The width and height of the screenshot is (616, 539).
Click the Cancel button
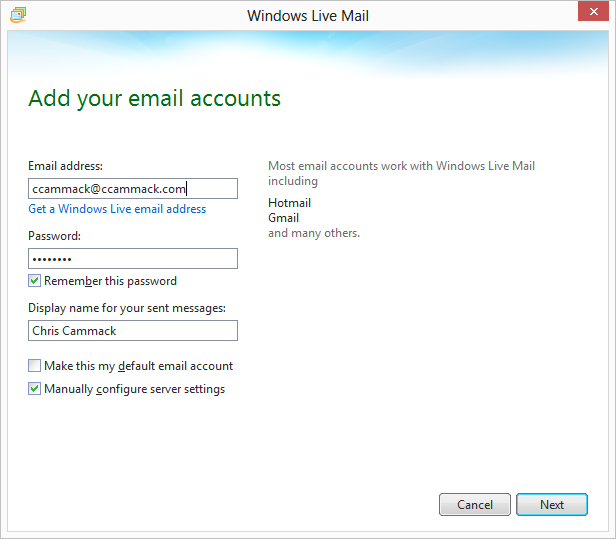(x=475, y=504)
